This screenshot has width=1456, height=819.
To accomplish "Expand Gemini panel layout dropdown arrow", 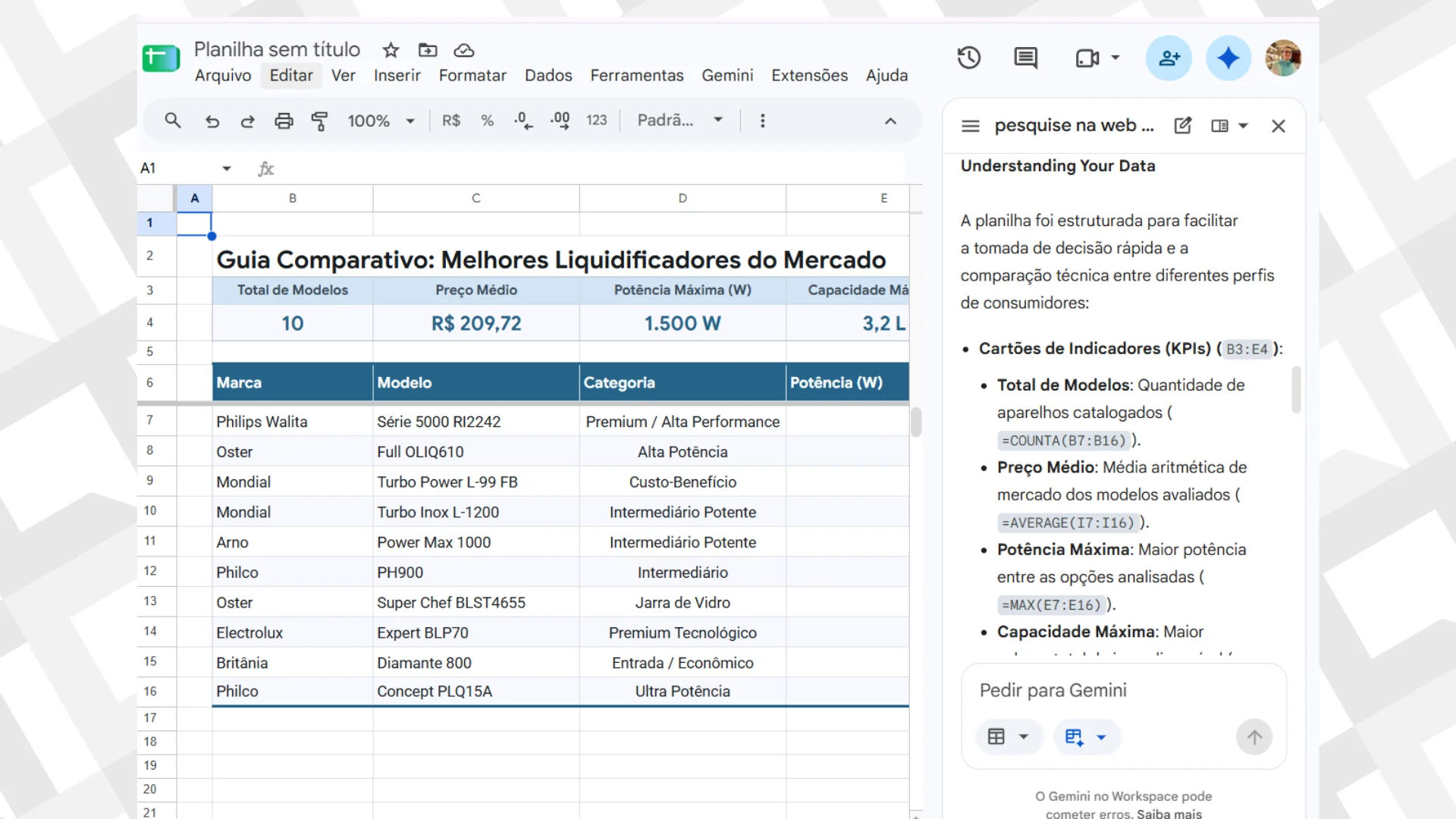I will tap(1243, 126).
